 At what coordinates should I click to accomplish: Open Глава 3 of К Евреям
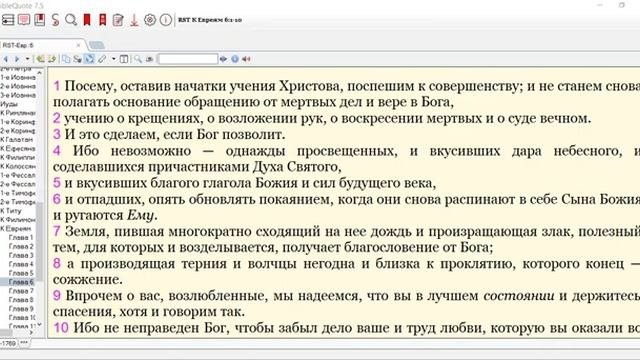pyautogui.click(x=21, y=256)
